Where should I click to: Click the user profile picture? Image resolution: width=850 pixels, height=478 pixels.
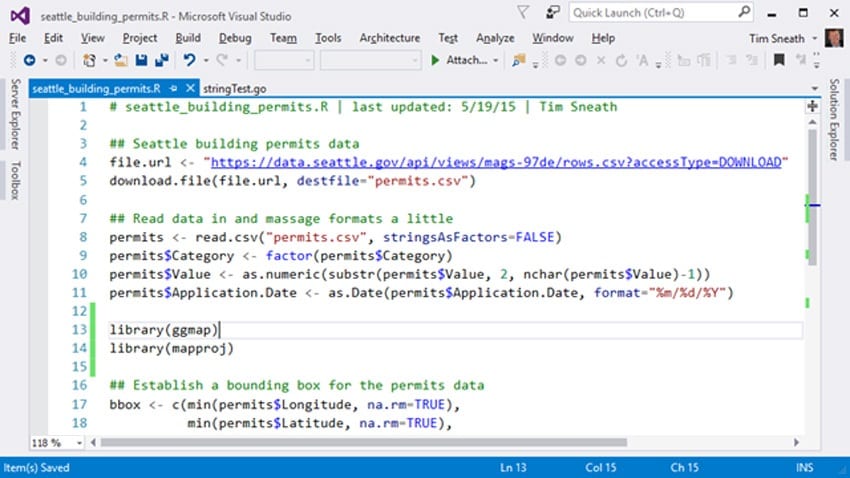pos(834,38)
